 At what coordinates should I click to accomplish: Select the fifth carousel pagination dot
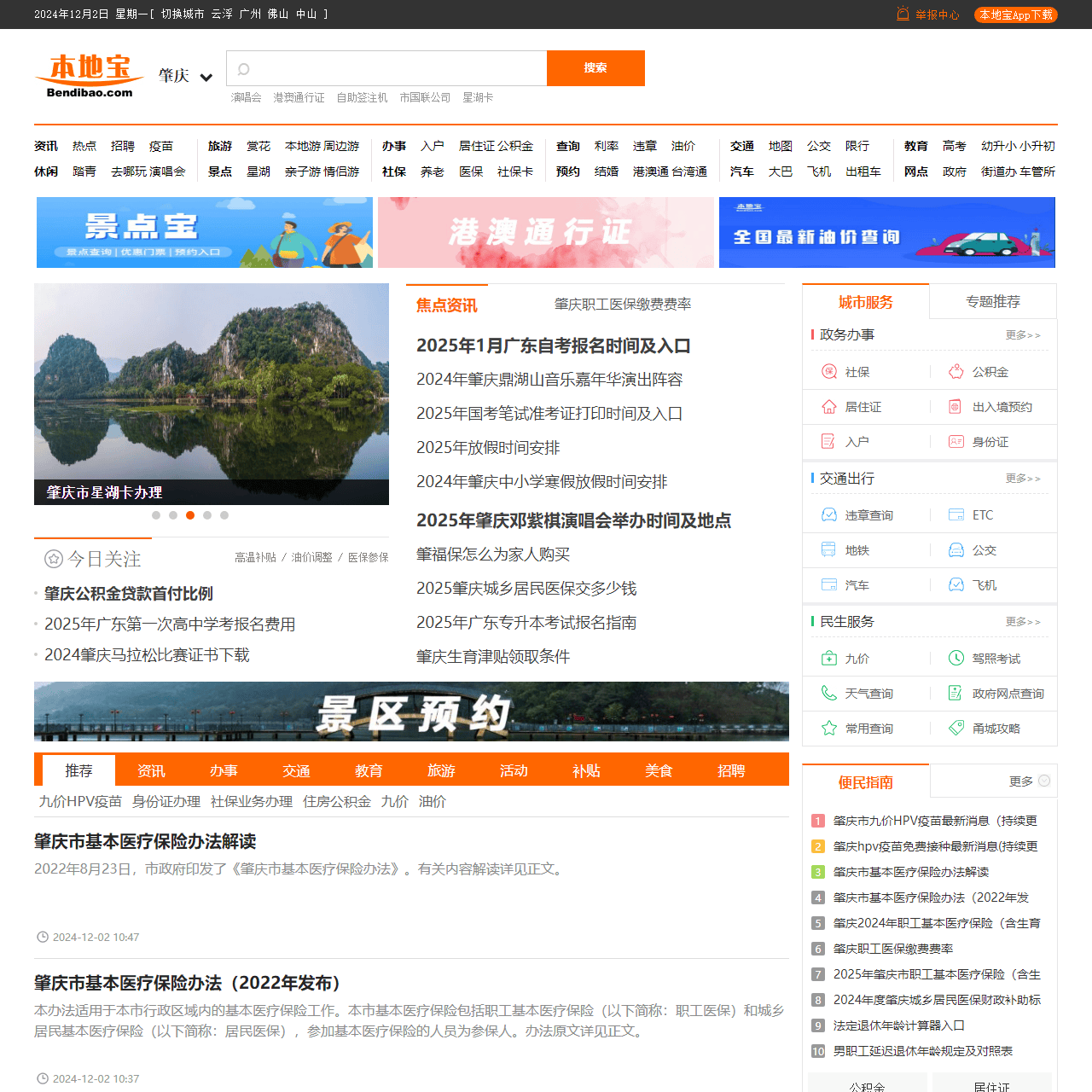point(224,515)
